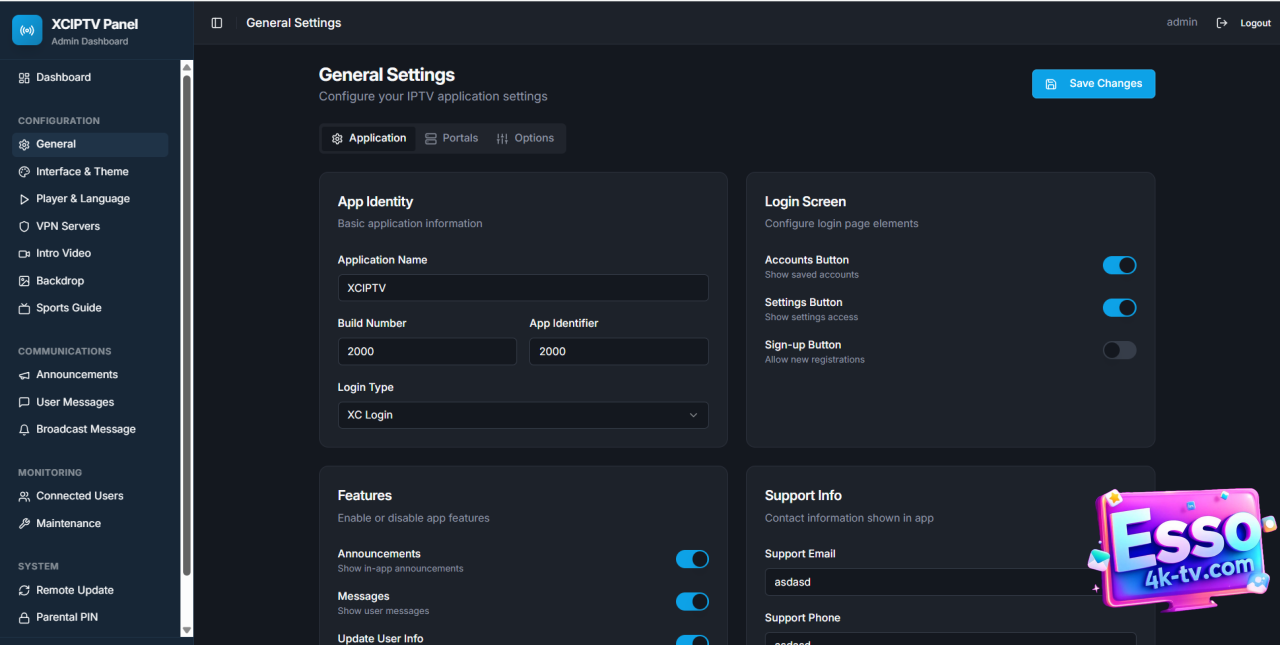Open the Login Type dropdown
This screenshot has height=645, width=1280.
[x=522, y=415]
